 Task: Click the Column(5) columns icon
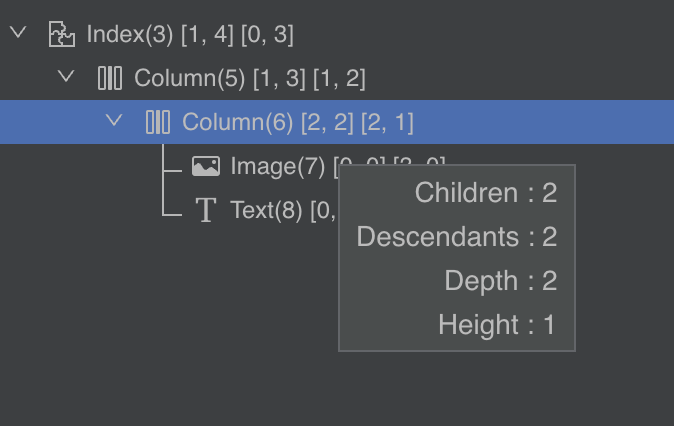tap(110, 78)
